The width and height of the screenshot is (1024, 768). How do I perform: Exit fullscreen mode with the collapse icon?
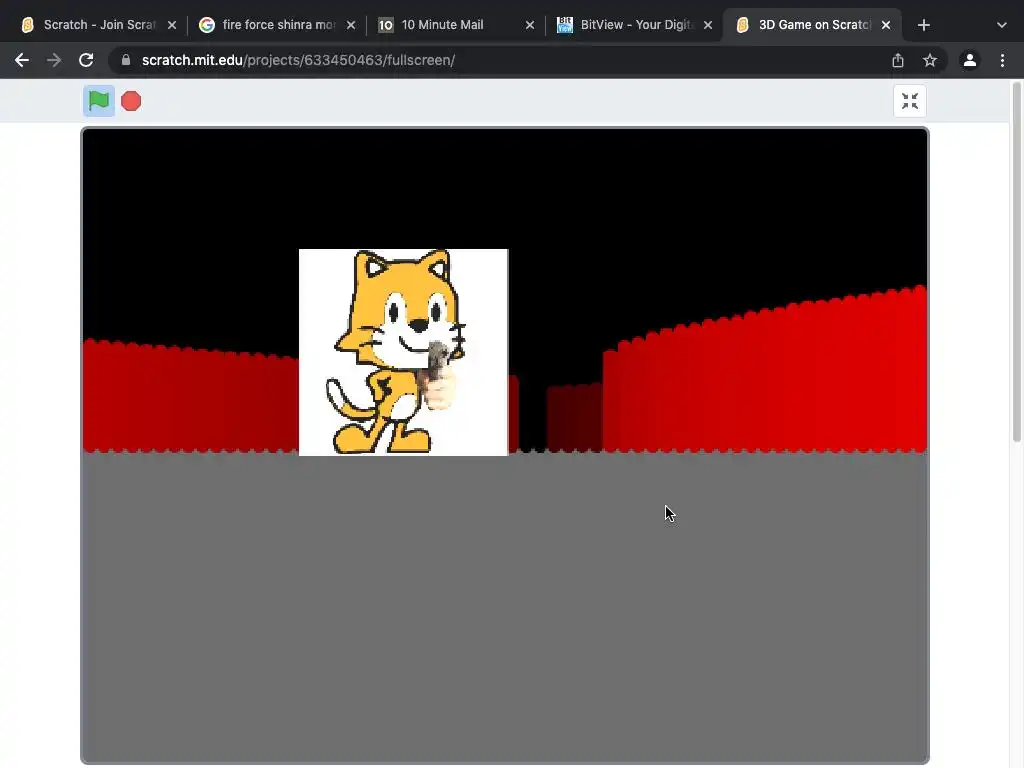point(910,101)
